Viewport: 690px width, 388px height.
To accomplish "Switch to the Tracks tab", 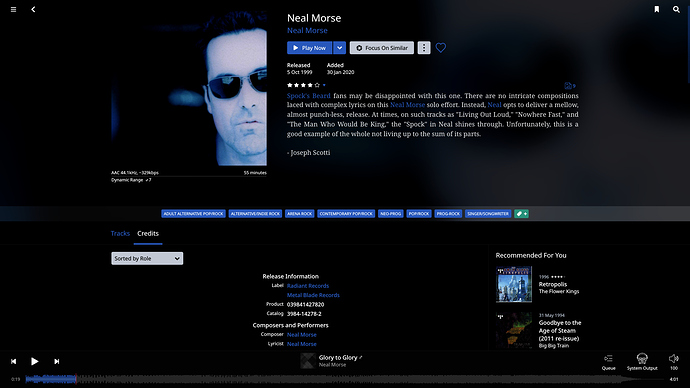I will [120, 234].
